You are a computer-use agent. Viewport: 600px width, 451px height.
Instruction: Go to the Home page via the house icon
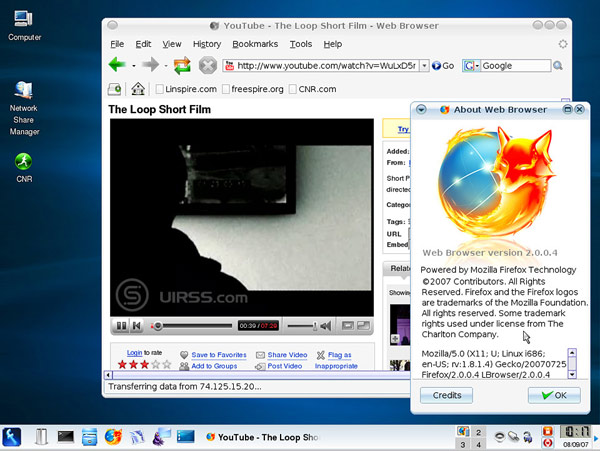[x=138, y=89]
